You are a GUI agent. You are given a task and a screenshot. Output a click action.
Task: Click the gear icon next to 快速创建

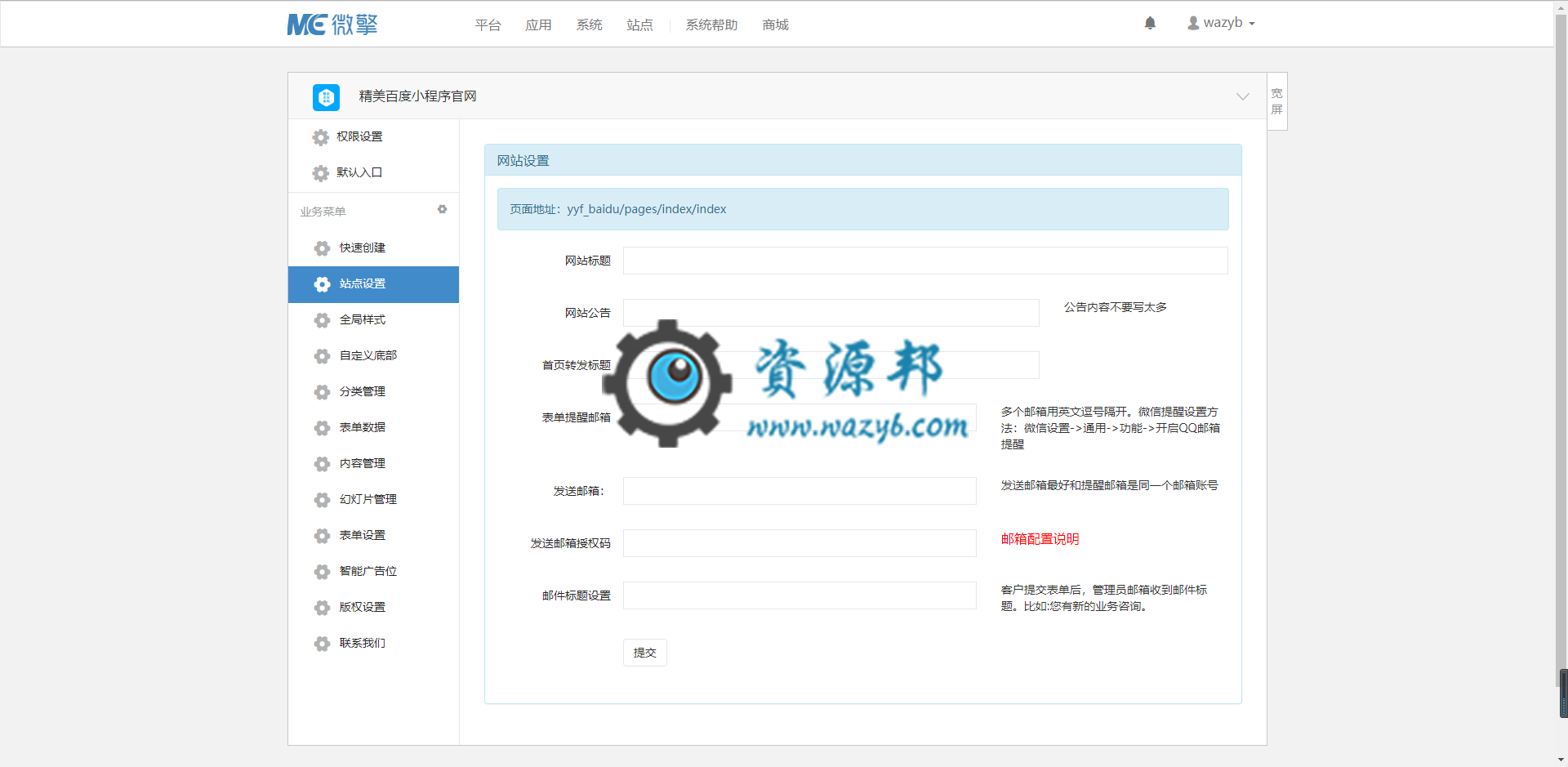323,248
